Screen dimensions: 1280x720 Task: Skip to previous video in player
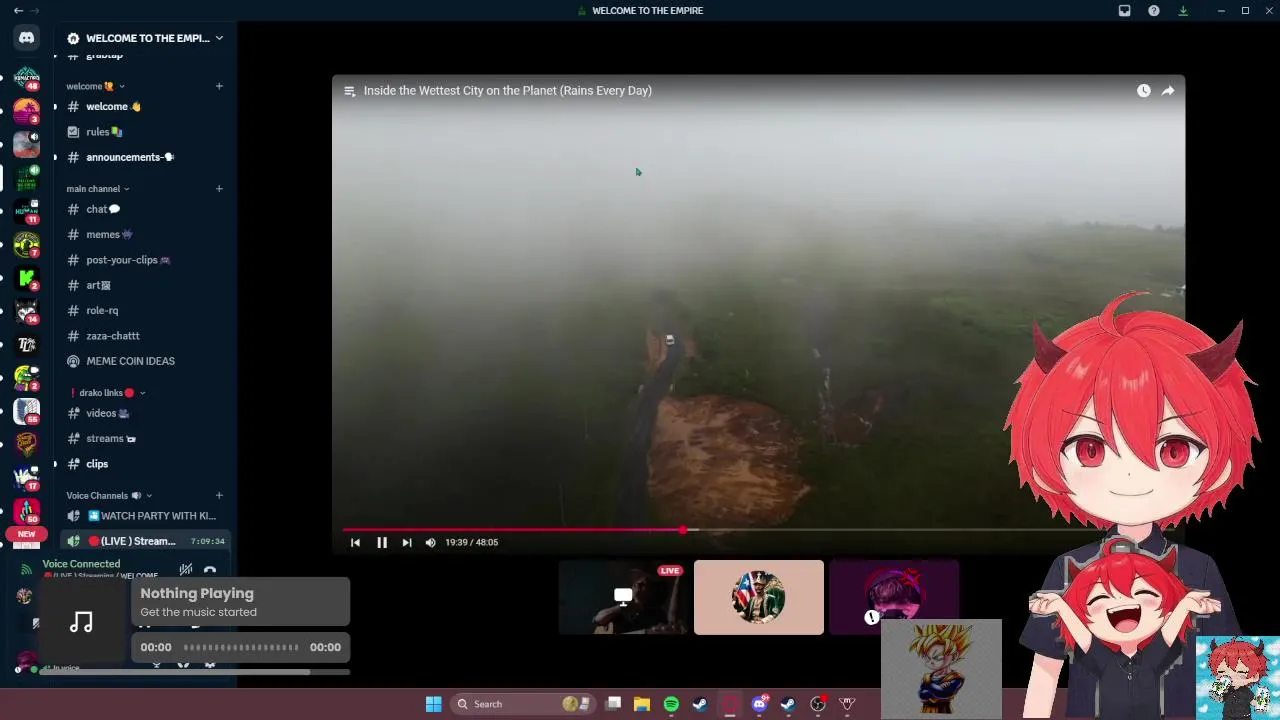click(x=355, y=542)
